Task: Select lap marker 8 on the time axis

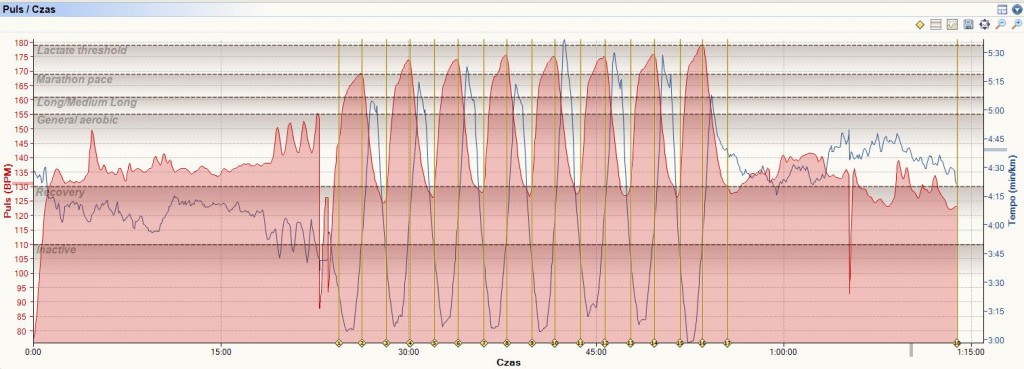Action: click(507, 343)
